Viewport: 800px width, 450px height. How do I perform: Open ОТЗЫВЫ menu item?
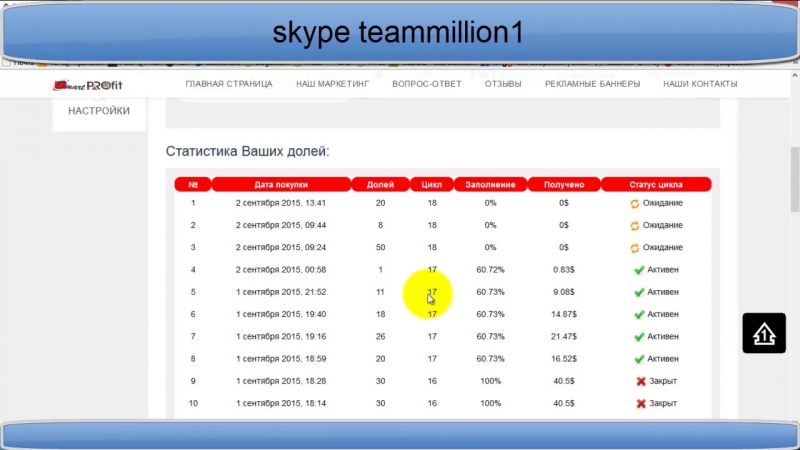[x=503, y=84]
